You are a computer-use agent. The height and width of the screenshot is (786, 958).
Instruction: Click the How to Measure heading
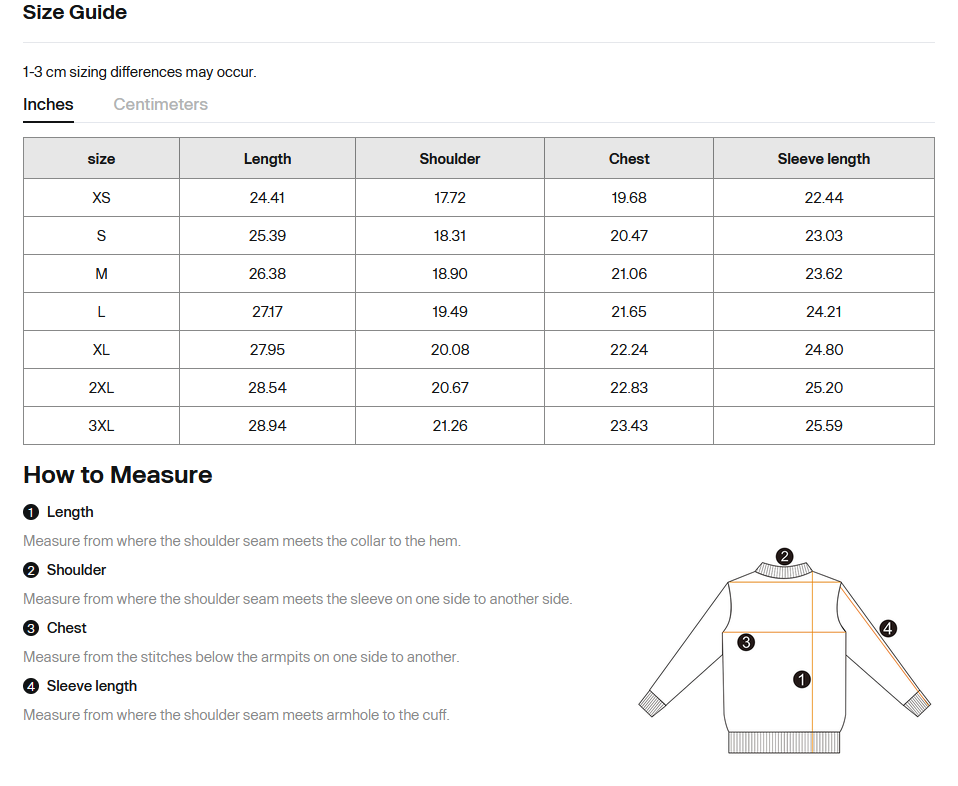coord(117,475)
